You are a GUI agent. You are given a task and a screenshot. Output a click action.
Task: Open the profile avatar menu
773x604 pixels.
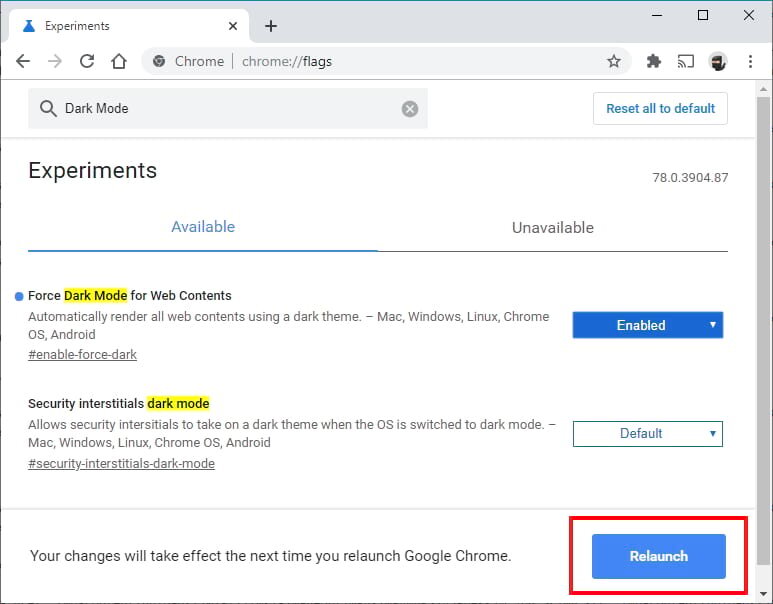[718, 62]
